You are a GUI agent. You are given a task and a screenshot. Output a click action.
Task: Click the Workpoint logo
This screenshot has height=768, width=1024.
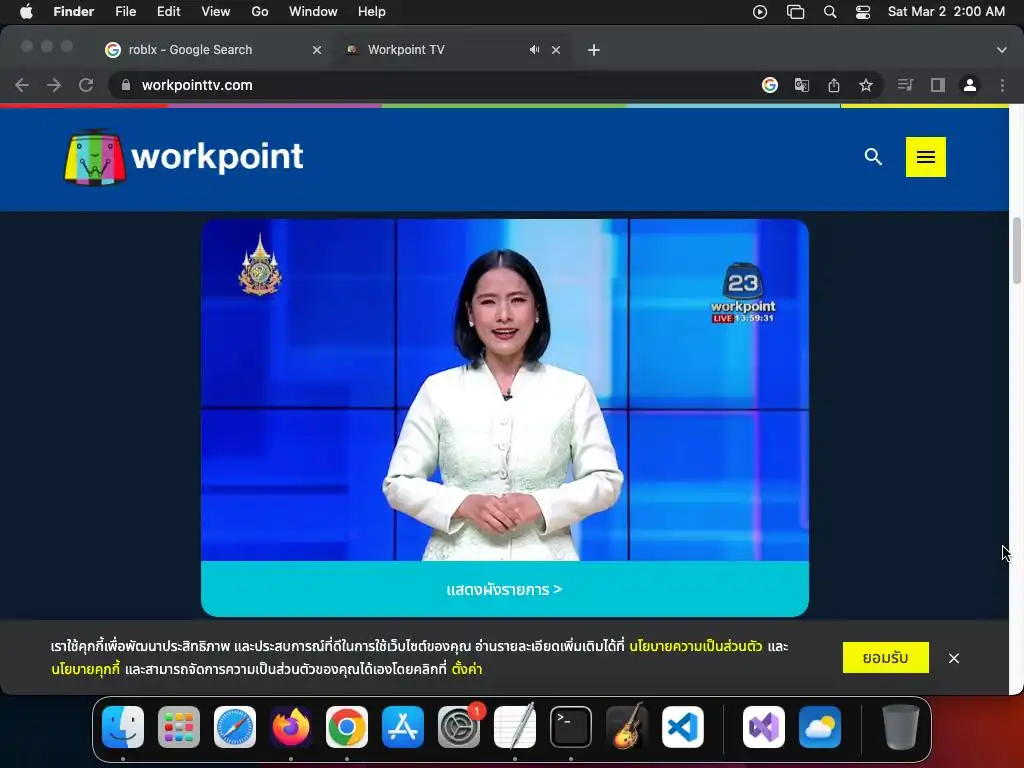(x=184, y=157)
